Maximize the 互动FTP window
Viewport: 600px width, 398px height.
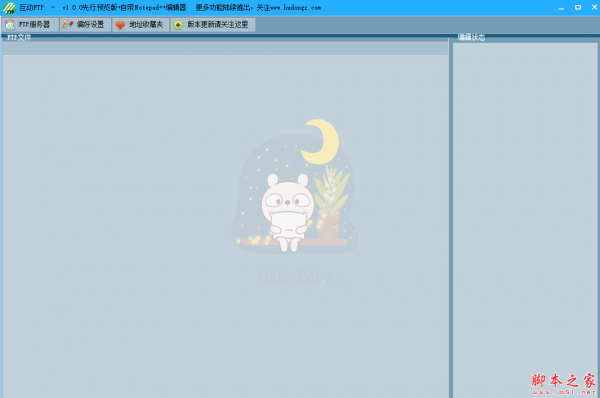point(578,7)
